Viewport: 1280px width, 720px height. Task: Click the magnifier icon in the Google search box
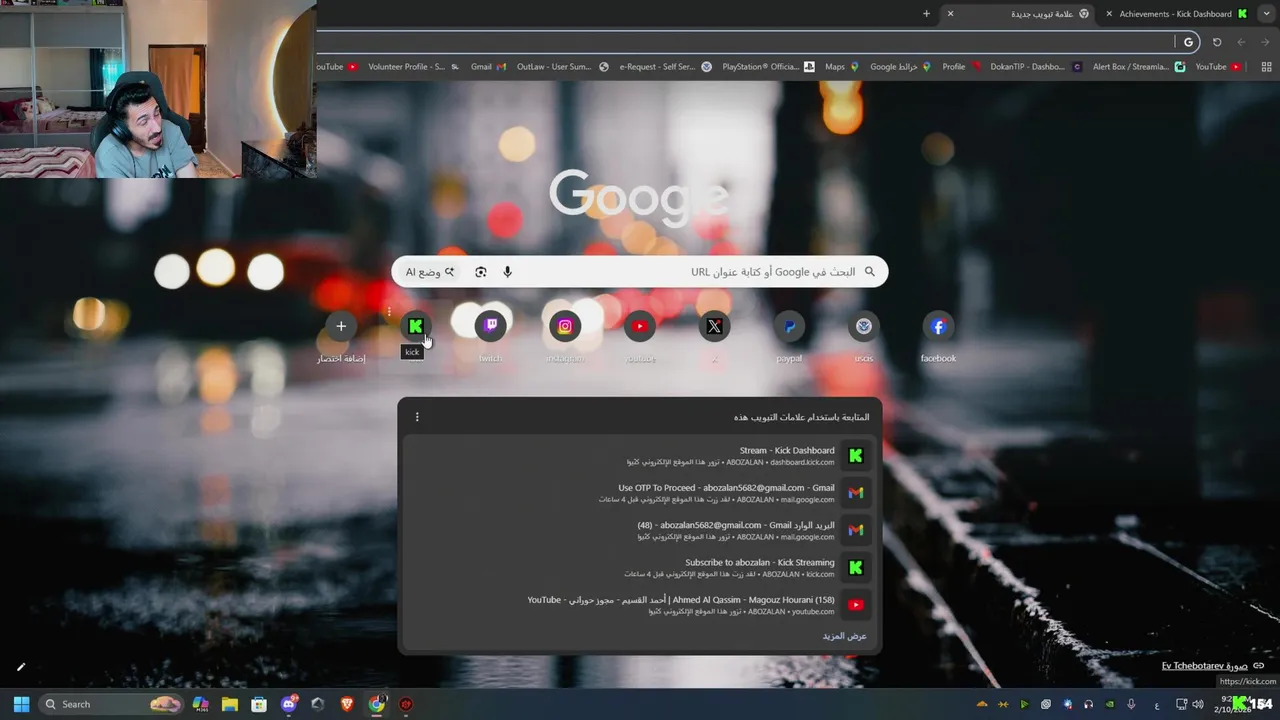[x=869, y=272]
